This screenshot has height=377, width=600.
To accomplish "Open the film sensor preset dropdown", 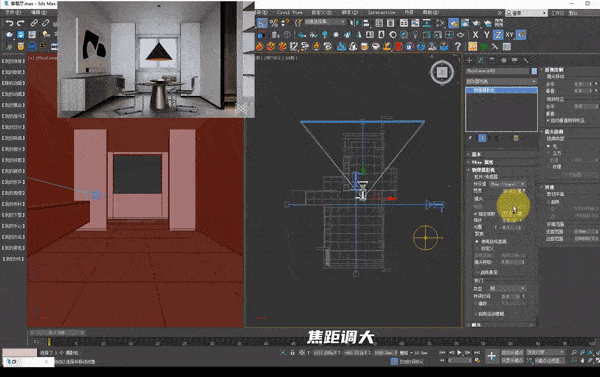I will 508,184.
